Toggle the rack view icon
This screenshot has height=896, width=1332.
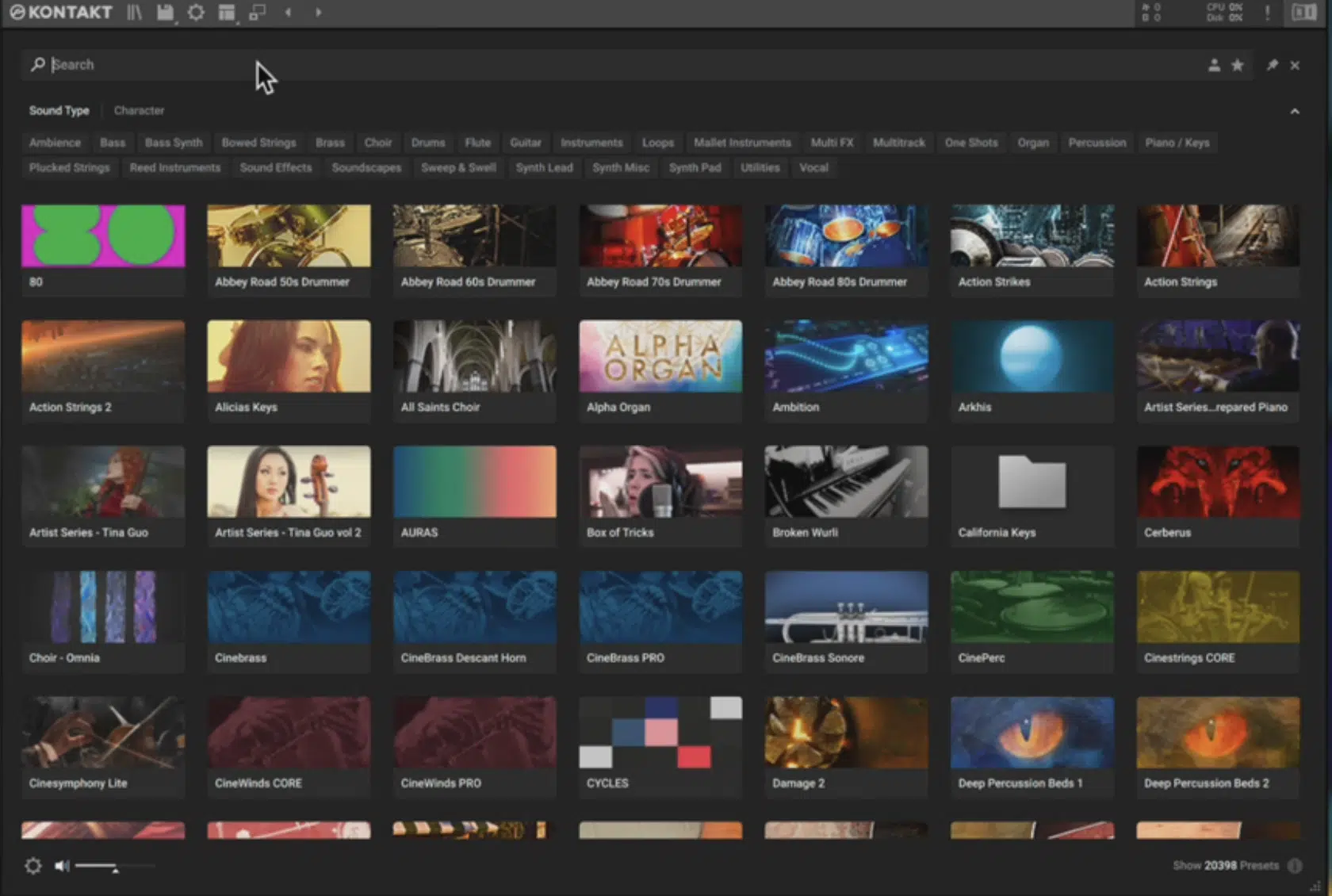[227, 13]
